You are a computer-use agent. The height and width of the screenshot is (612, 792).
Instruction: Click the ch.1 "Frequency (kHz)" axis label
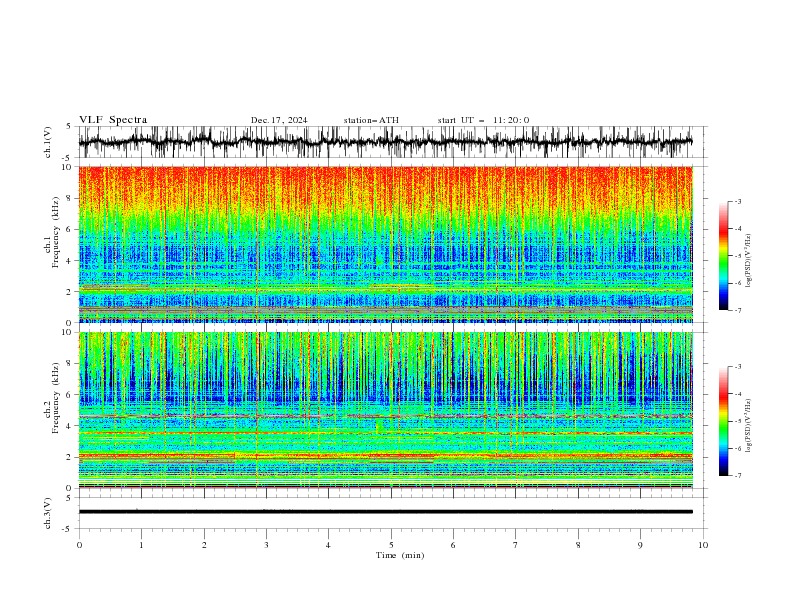click(55, 232)
